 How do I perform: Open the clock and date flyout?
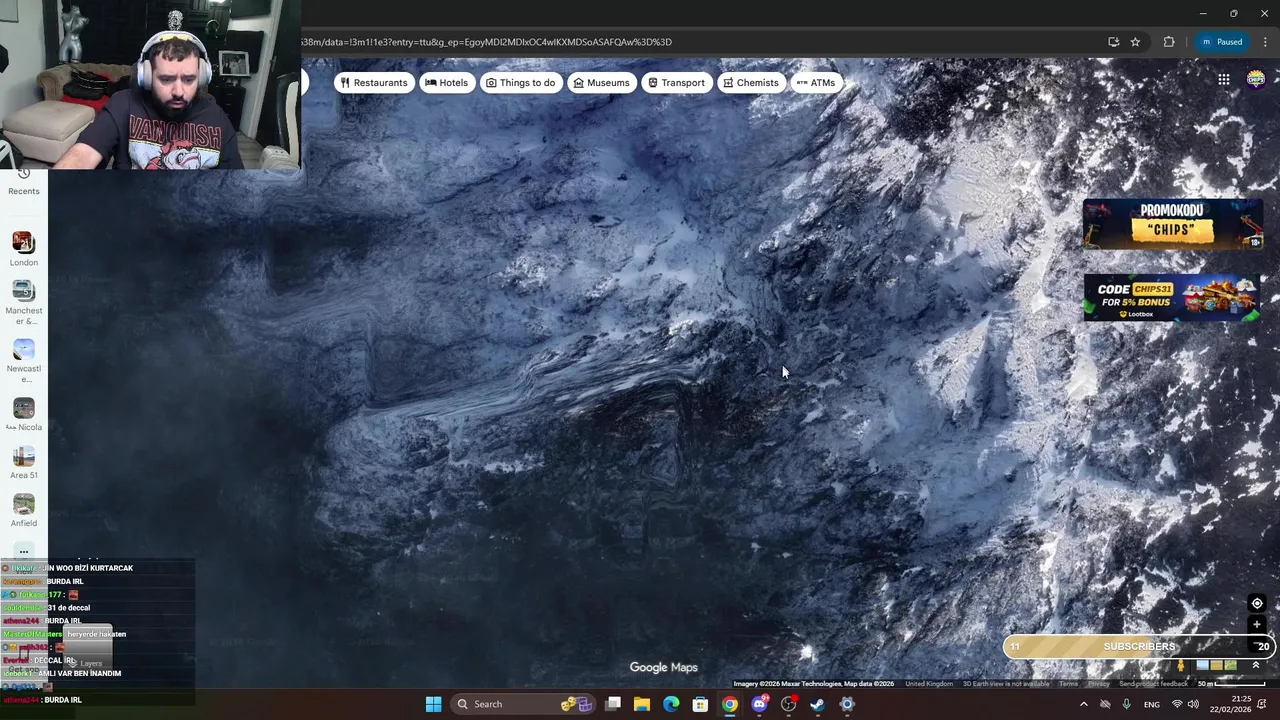pos(1232,704)
